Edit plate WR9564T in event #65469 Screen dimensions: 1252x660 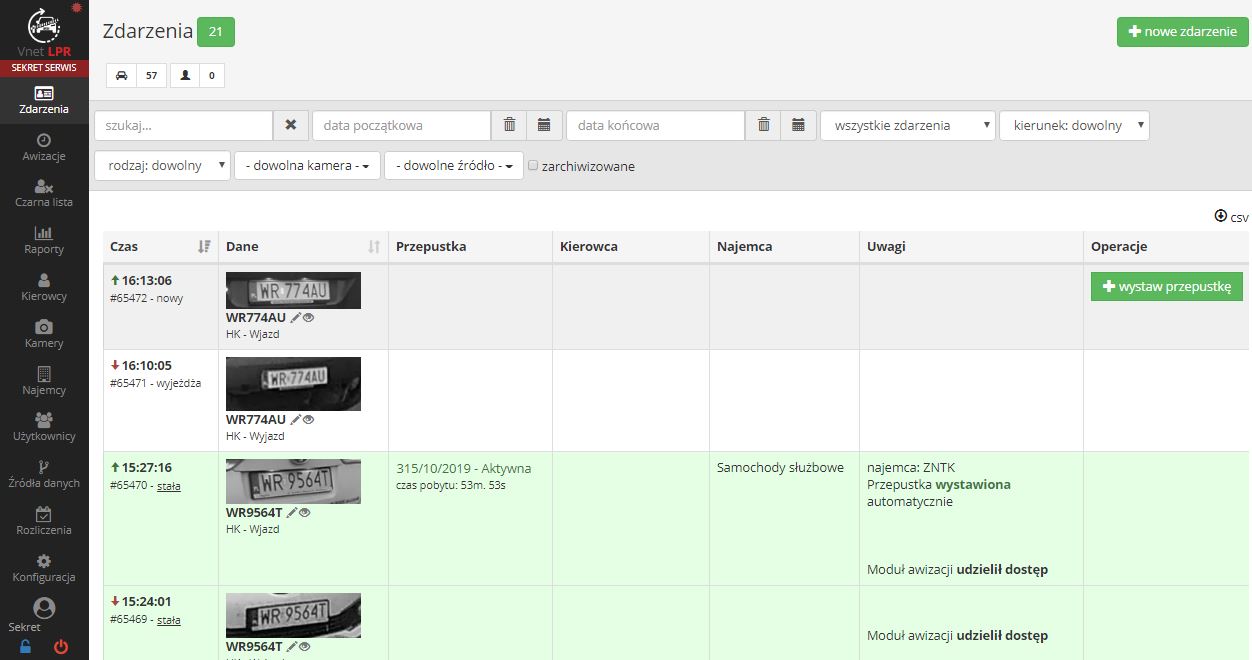(x=291, y=646)
